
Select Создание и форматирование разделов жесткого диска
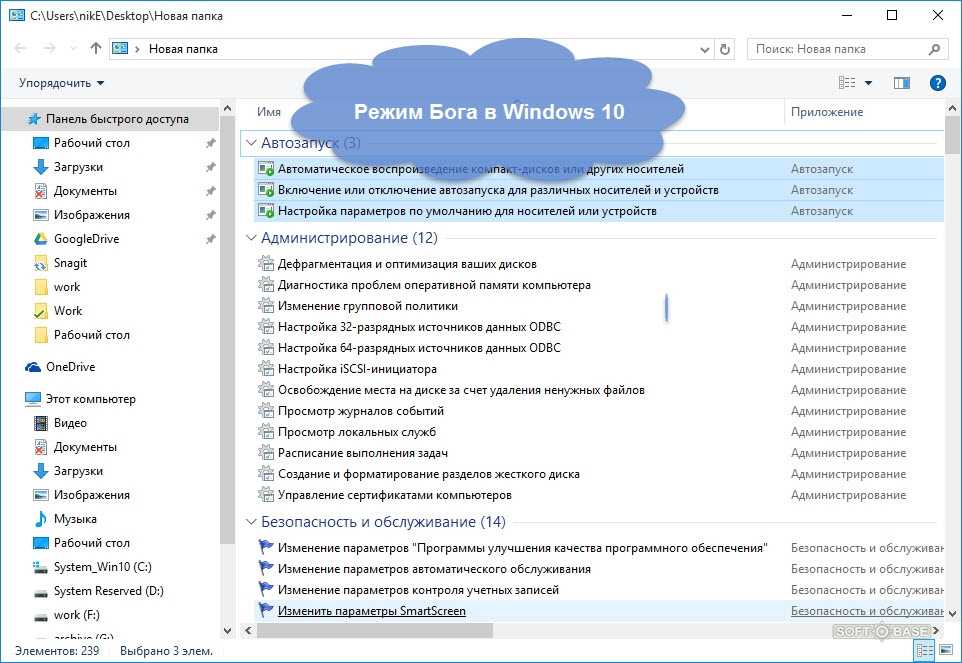[428, 474]
